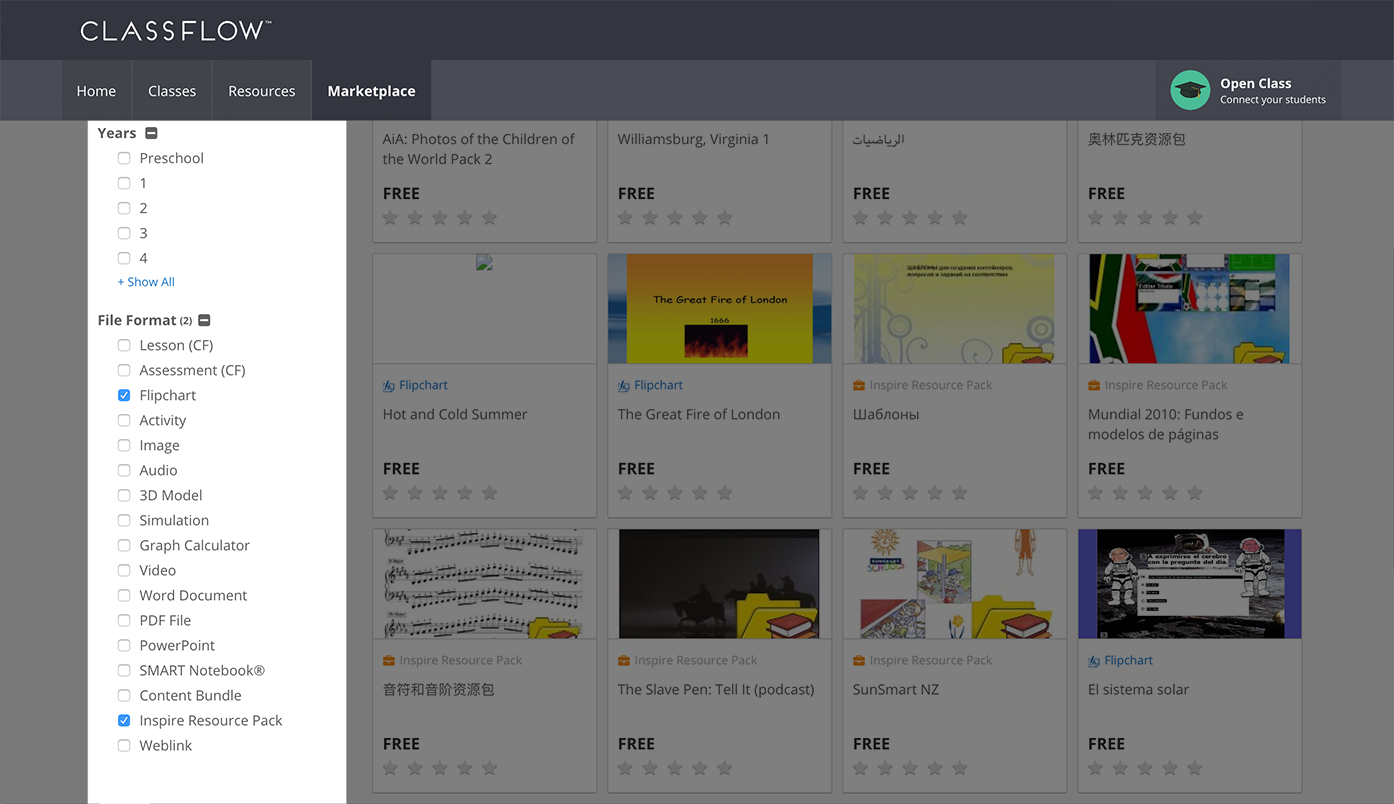Uncheck the Flipchart file format filter
The image size is (1394, 804).
tap(124, 395)
